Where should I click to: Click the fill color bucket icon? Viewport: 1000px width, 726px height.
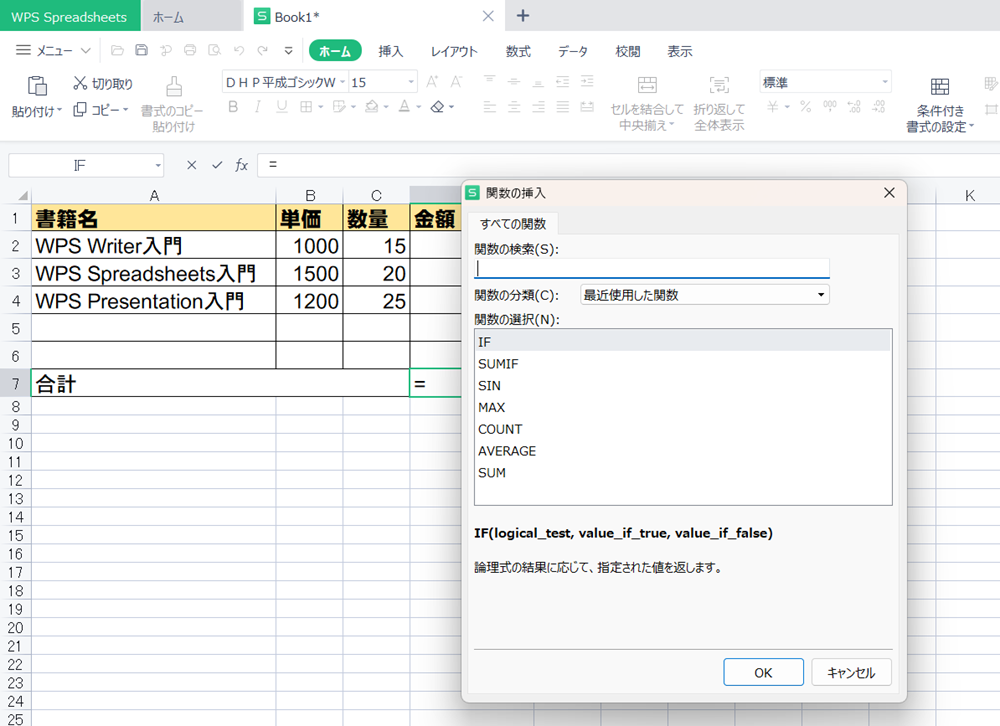(x=372, y=107)
